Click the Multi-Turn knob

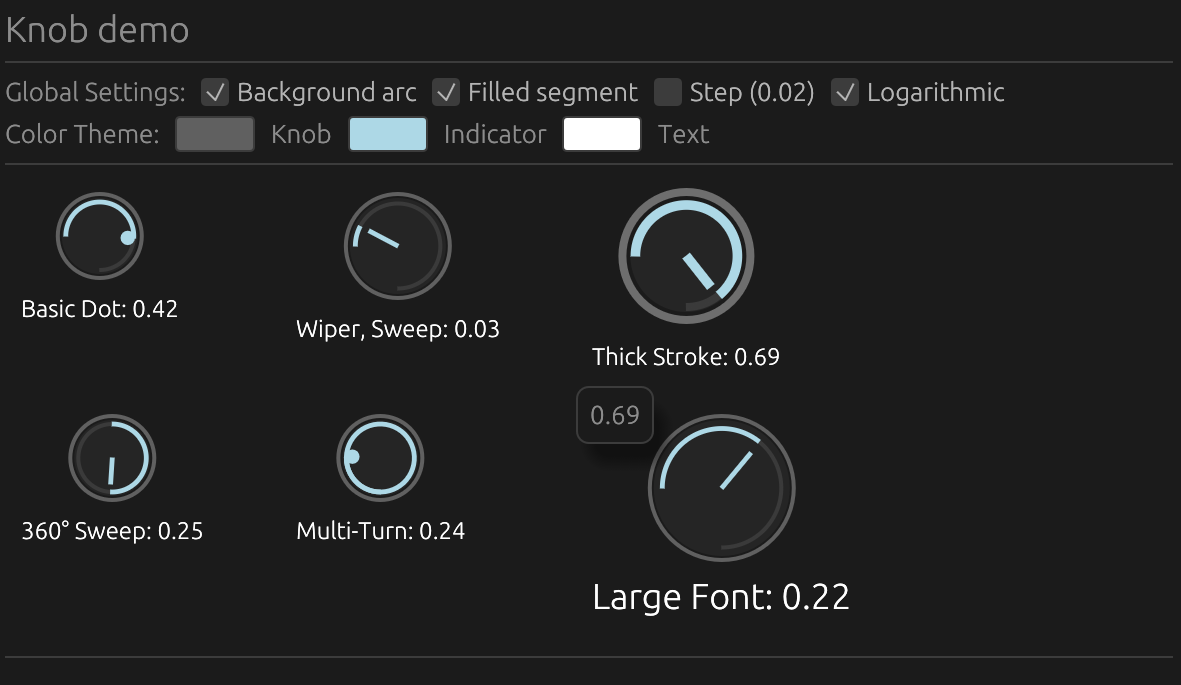click(x=381, y=457)
